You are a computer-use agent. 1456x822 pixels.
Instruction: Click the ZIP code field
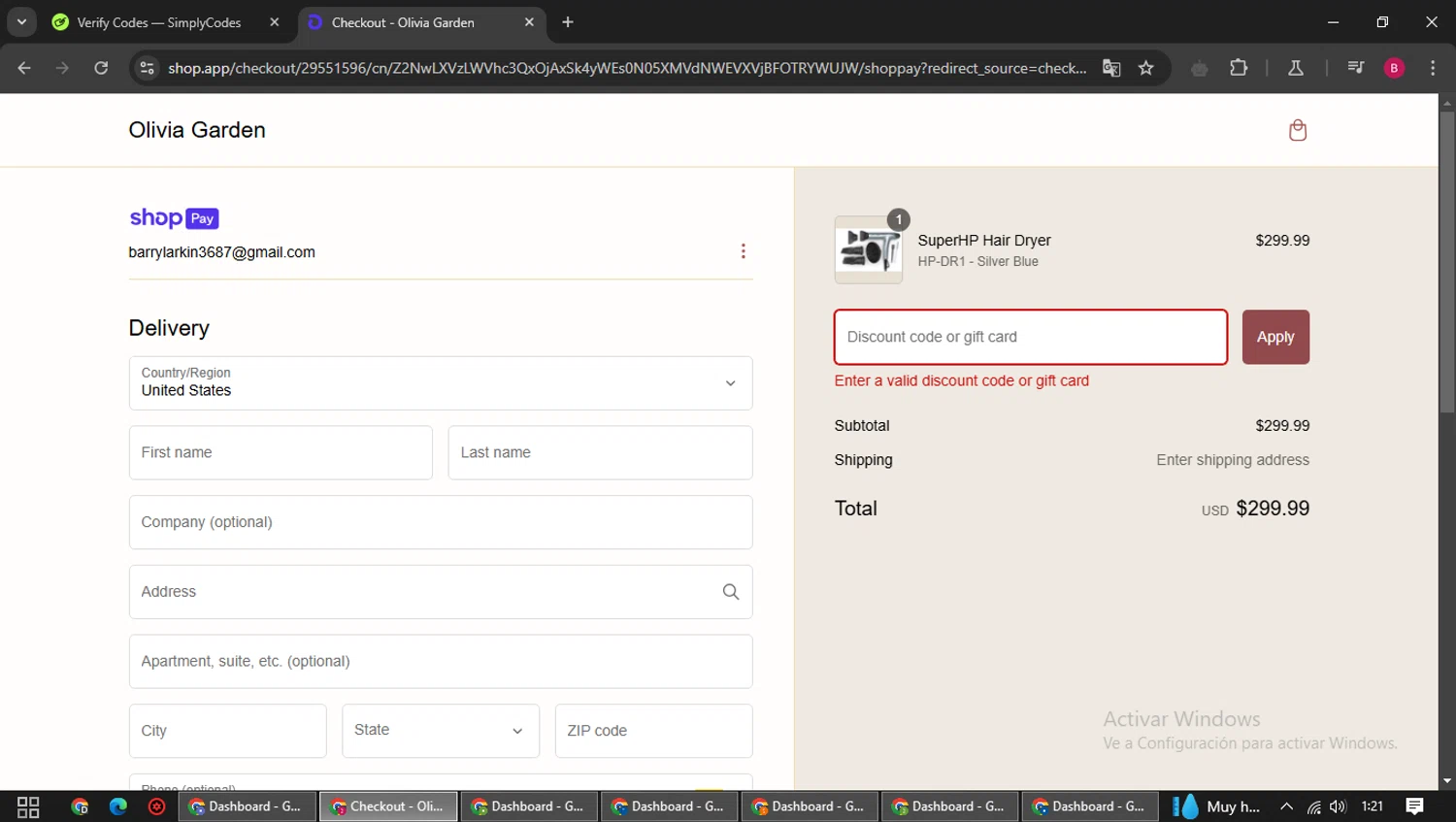click(x=653, y=731)
